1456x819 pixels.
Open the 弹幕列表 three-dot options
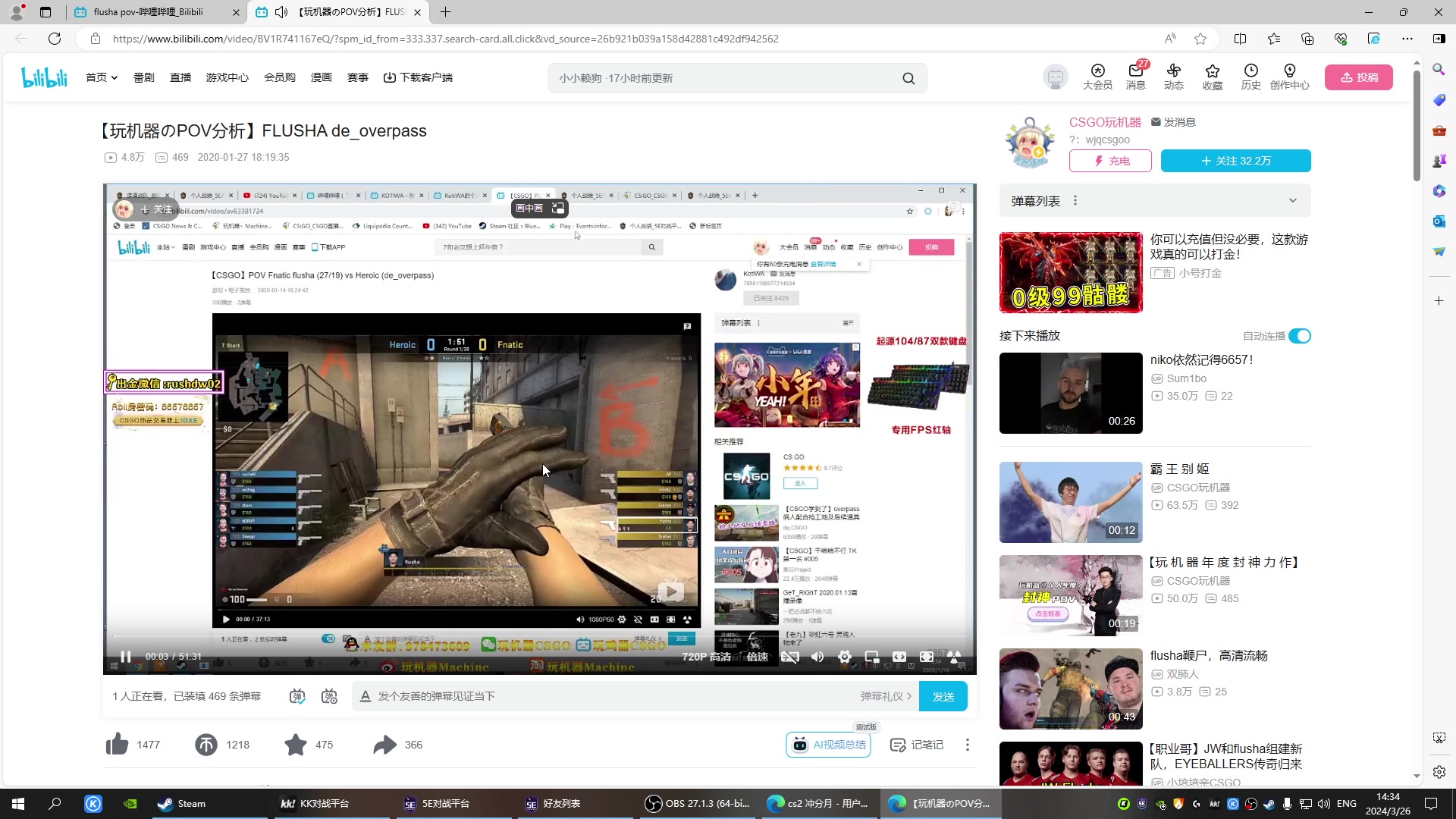pos(1075,201)
